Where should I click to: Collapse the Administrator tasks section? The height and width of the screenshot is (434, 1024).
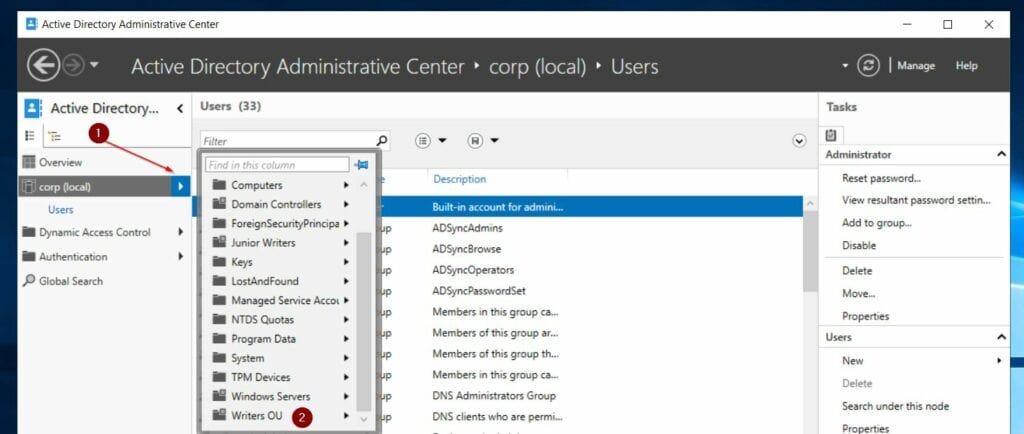(x=1001, y=155)
